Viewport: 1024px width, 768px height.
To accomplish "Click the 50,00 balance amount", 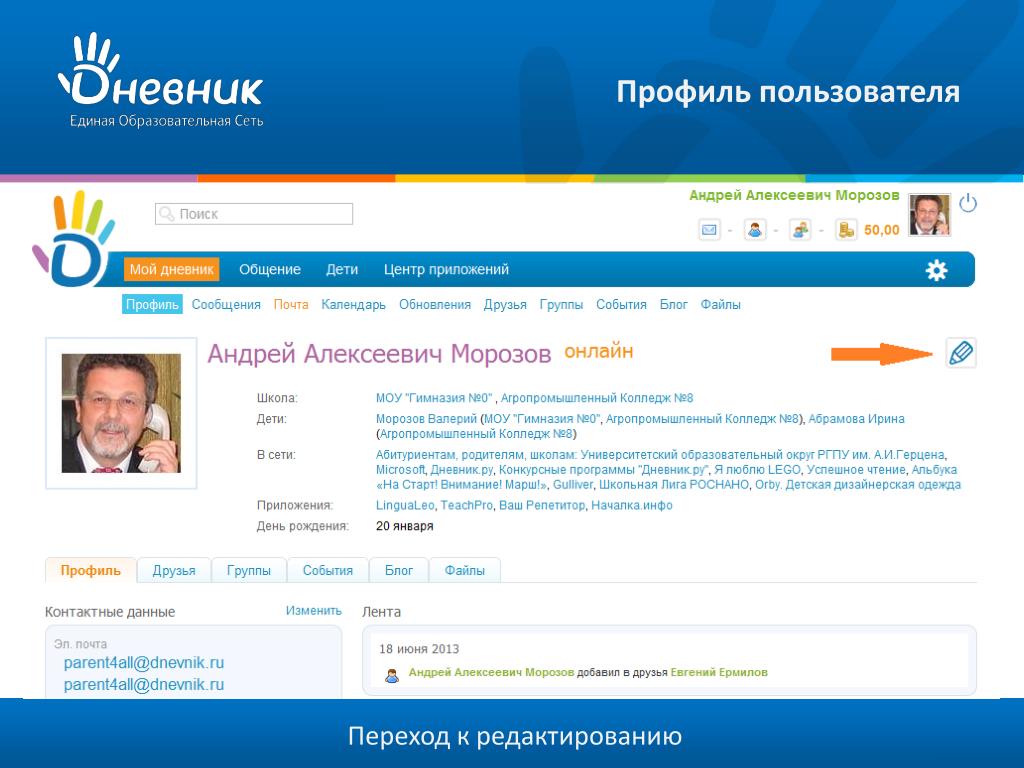I will click(882, 230).
